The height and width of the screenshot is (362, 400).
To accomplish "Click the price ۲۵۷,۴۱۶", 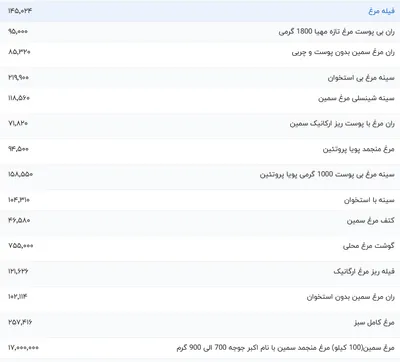I will (20, 322).
